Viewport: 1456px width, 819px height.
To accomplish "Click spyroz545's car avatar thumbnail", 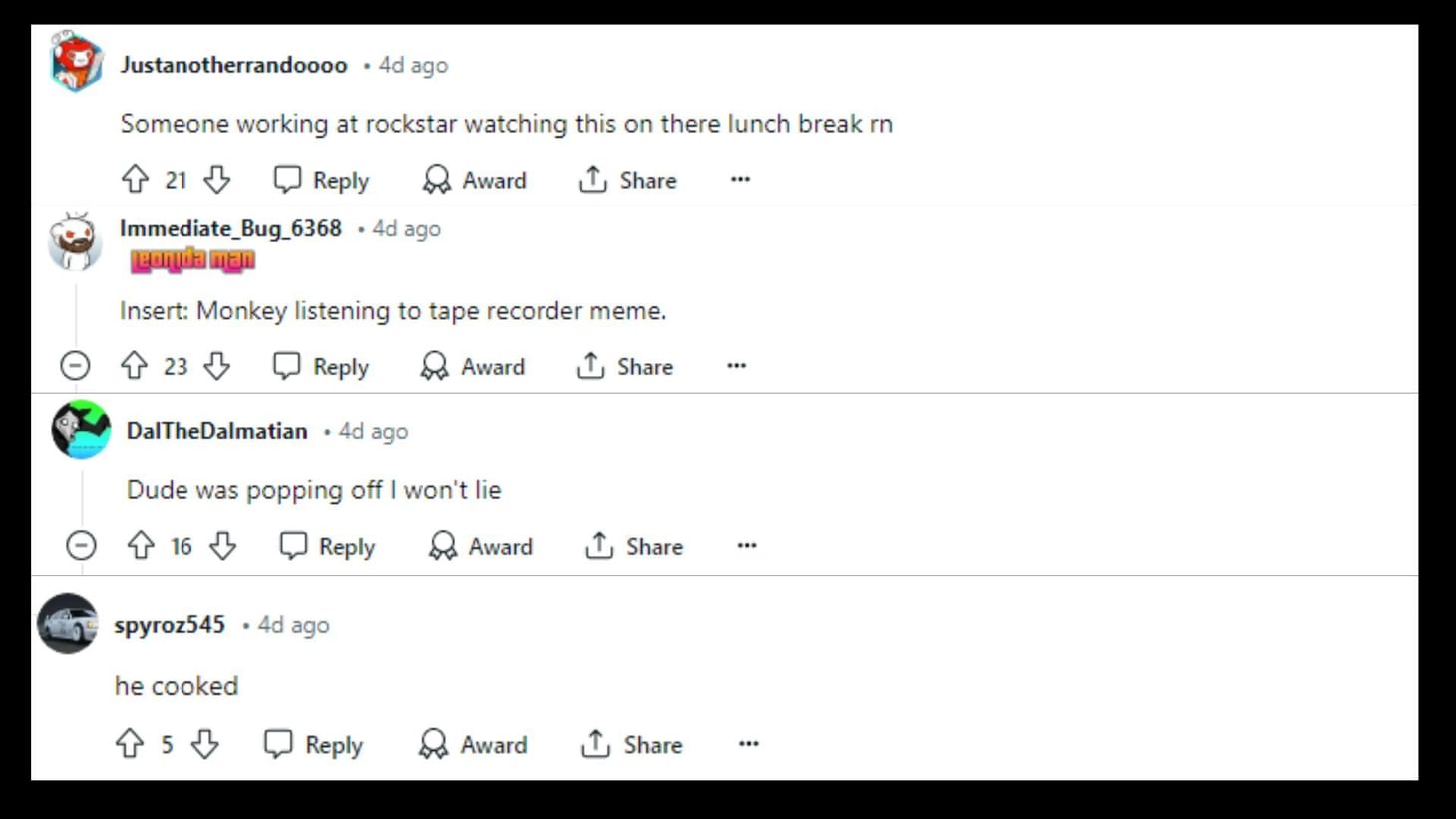I will [x=68, y=624].
